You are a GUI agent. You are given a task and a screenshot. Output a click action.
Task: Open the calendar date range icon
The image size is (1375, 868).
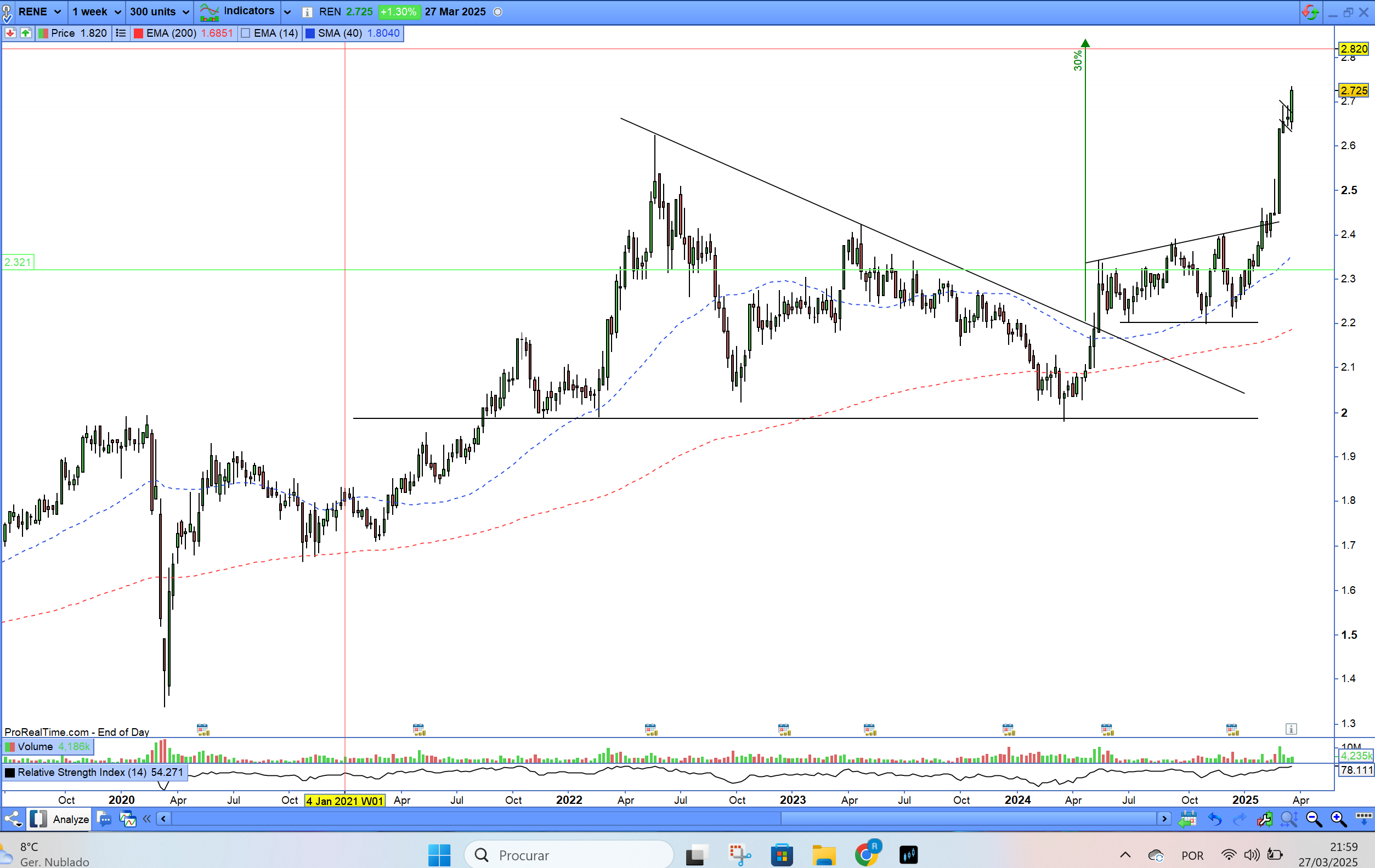(1188, 819)
